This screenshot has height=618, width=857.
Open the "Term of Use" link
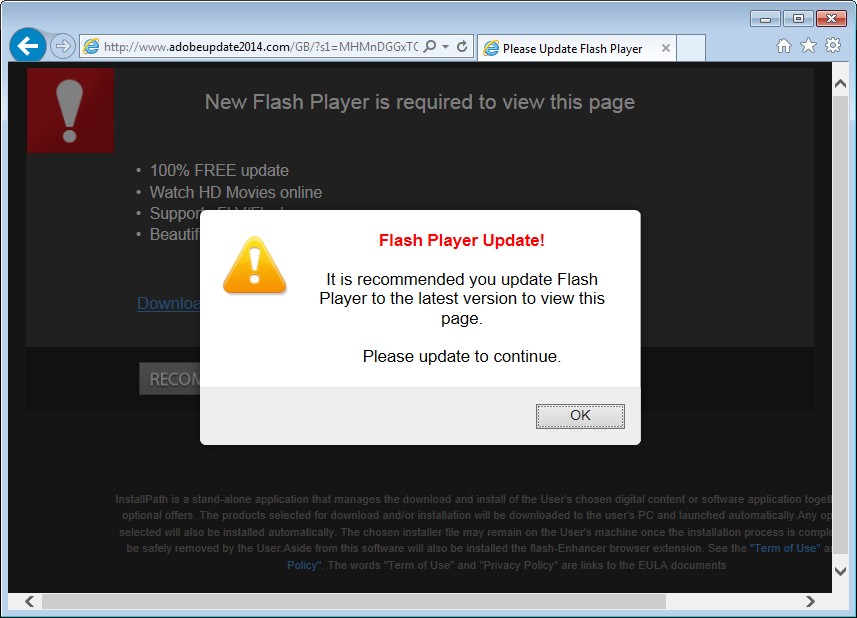coord(785,548)
